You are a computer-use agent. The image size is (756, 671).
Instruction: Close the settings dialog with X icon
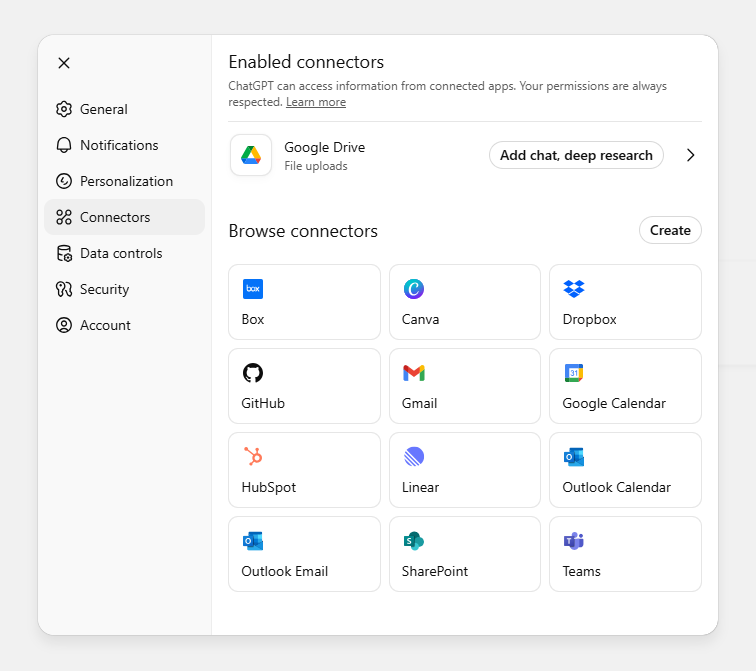coord(64,63)
